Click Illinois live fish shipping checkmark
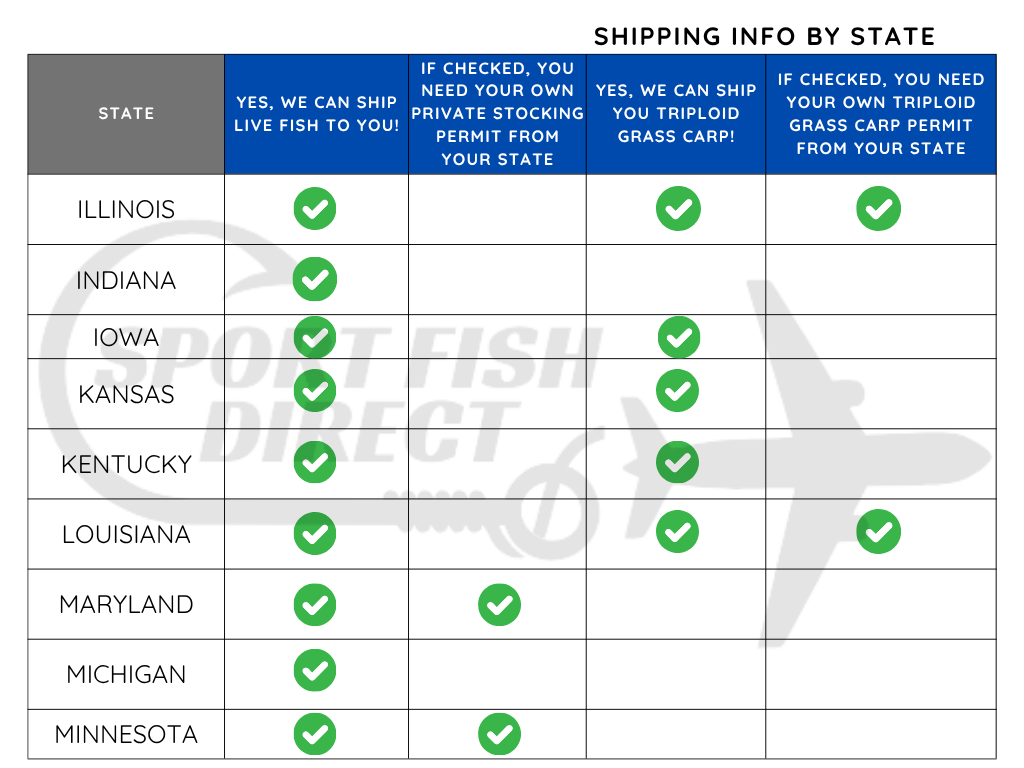Screen dimensions: 1024x768 315,209
